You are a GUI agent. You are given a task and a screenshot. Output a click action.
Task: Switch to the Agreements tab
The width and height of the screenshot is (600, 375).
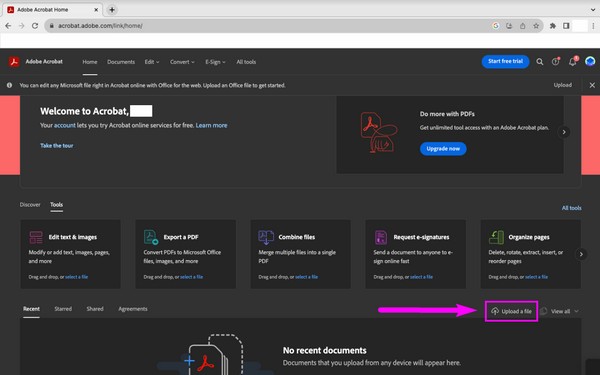coord(133,308)
